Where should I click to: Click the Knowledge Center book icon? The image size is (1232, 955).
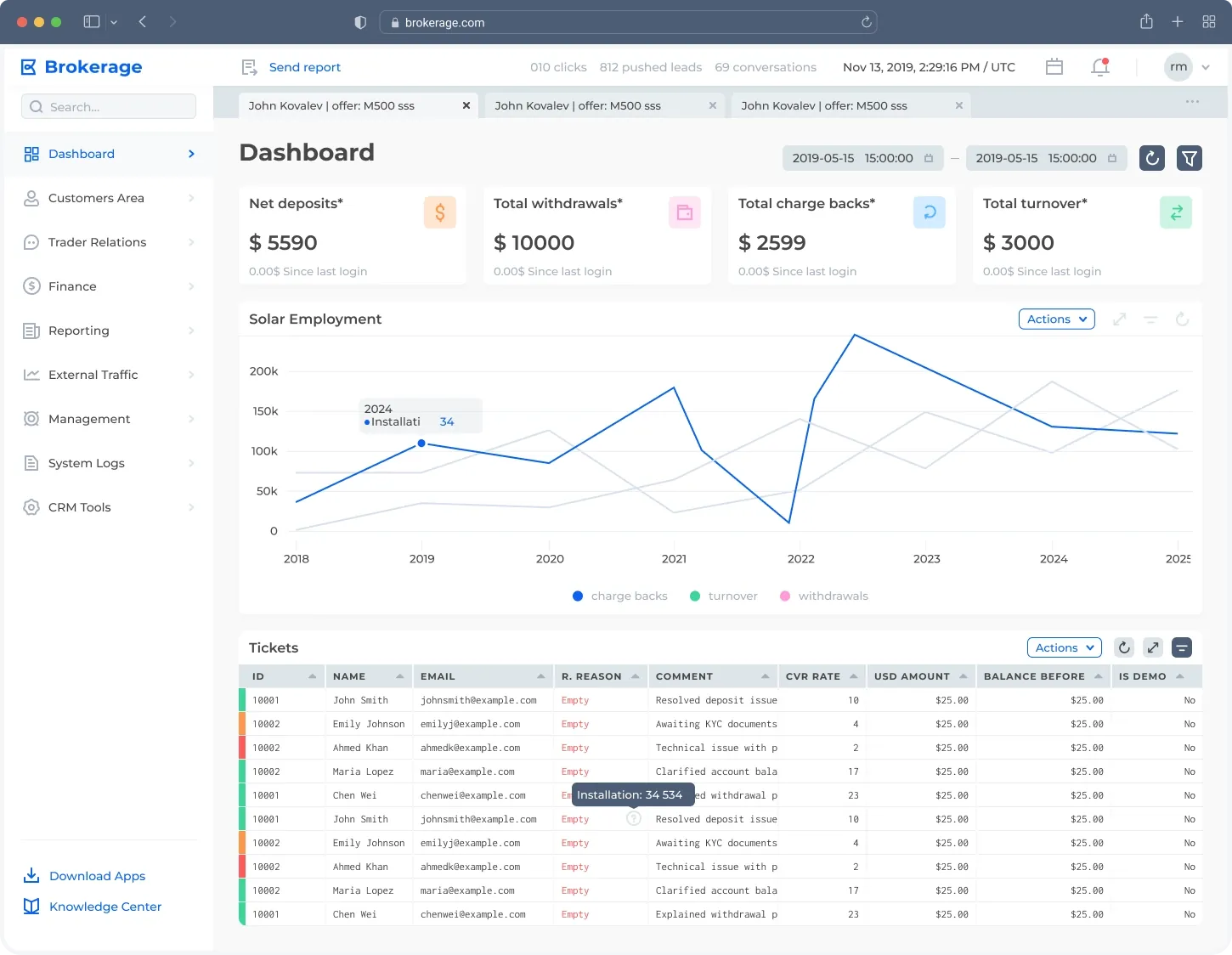(31, 906)
